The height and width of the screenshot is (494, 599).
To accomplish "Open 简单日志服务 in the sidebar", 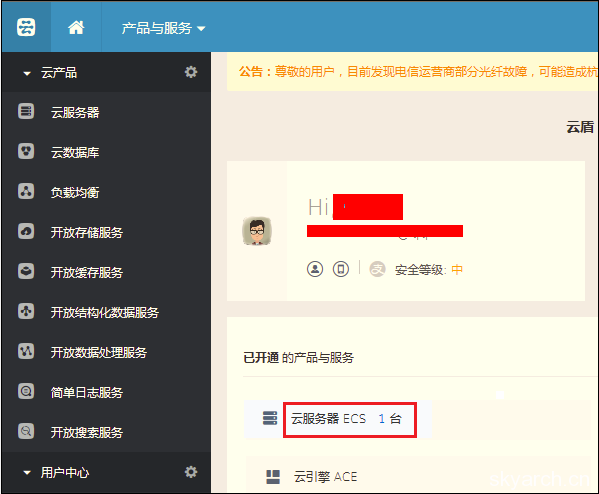I will [x=87, y=393].
